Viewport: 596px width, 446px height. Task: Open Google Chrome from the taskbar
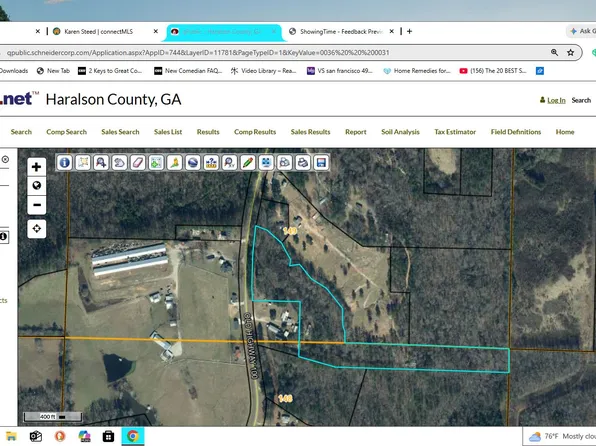click(133, 436)
